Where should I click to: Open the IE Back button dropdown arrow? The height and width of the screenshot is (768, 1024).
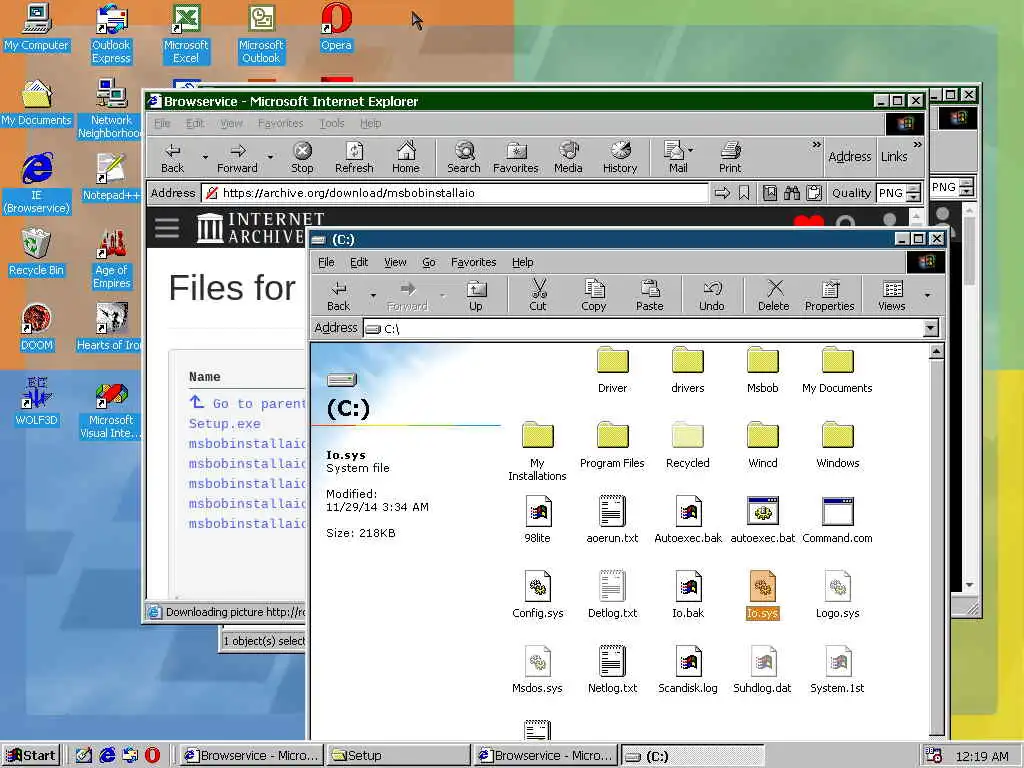point(205,157)
